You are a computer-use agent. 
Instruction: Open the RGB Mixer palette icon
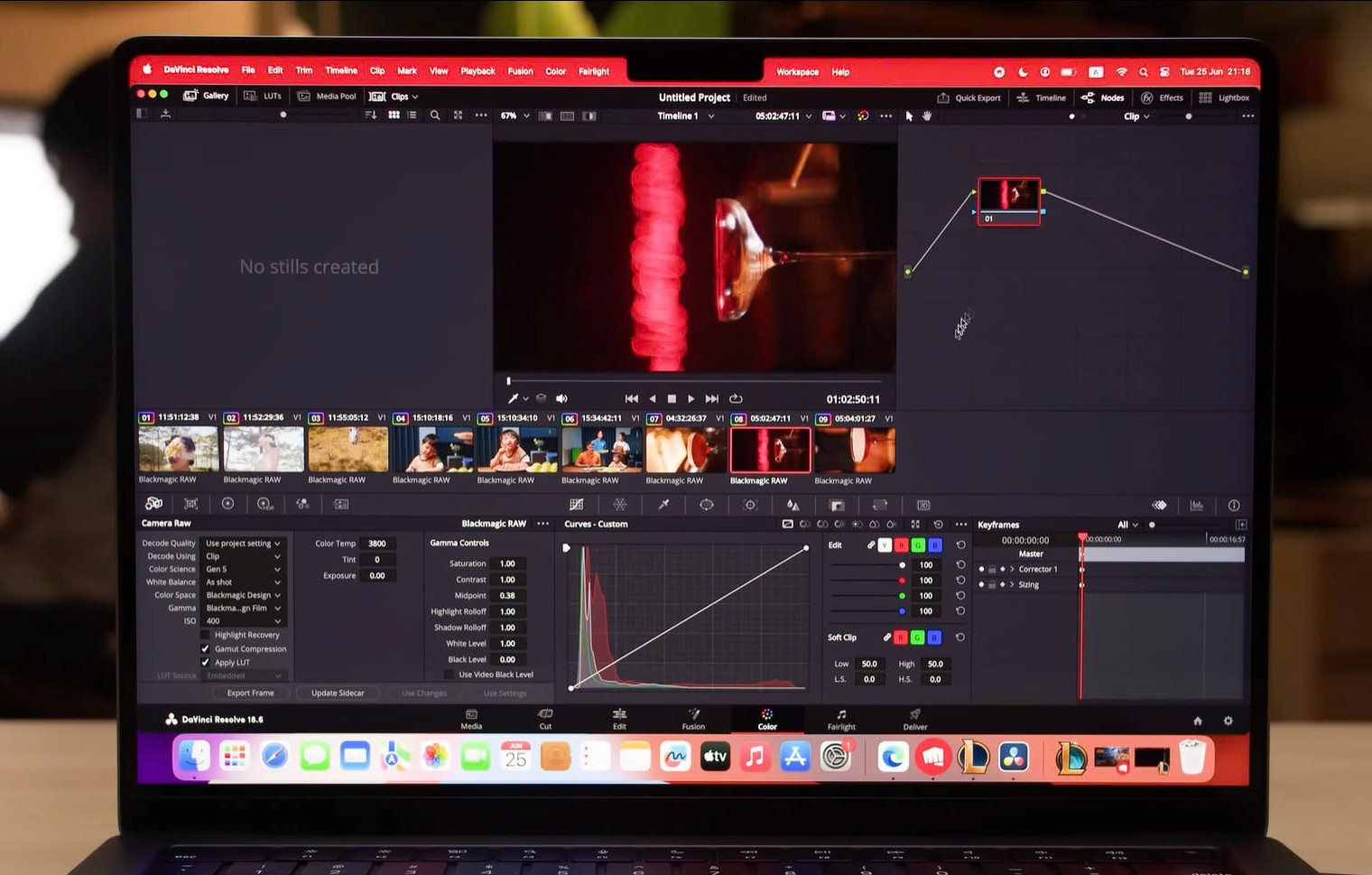pyautogui.click(x=302, y=504)
